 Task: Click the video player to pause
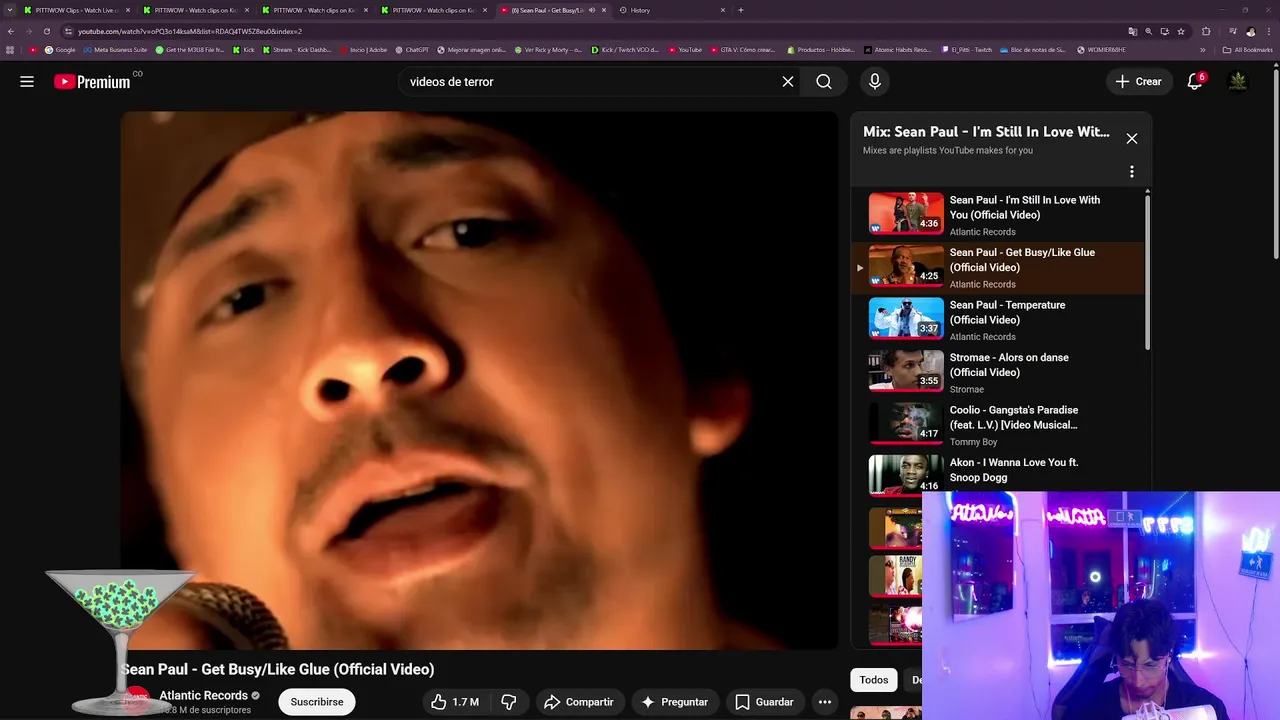[480, 380]
